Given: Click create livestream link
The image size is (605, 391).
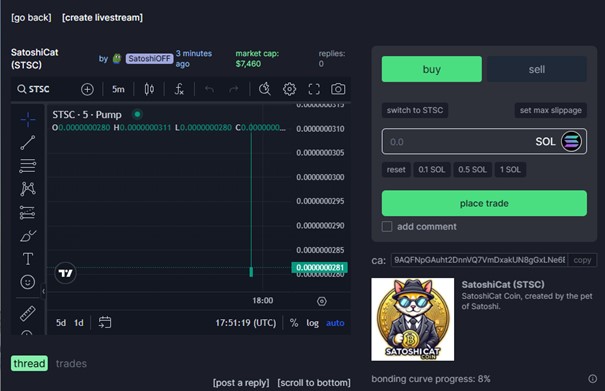Looking at the screenshot, I should (102, 18).
